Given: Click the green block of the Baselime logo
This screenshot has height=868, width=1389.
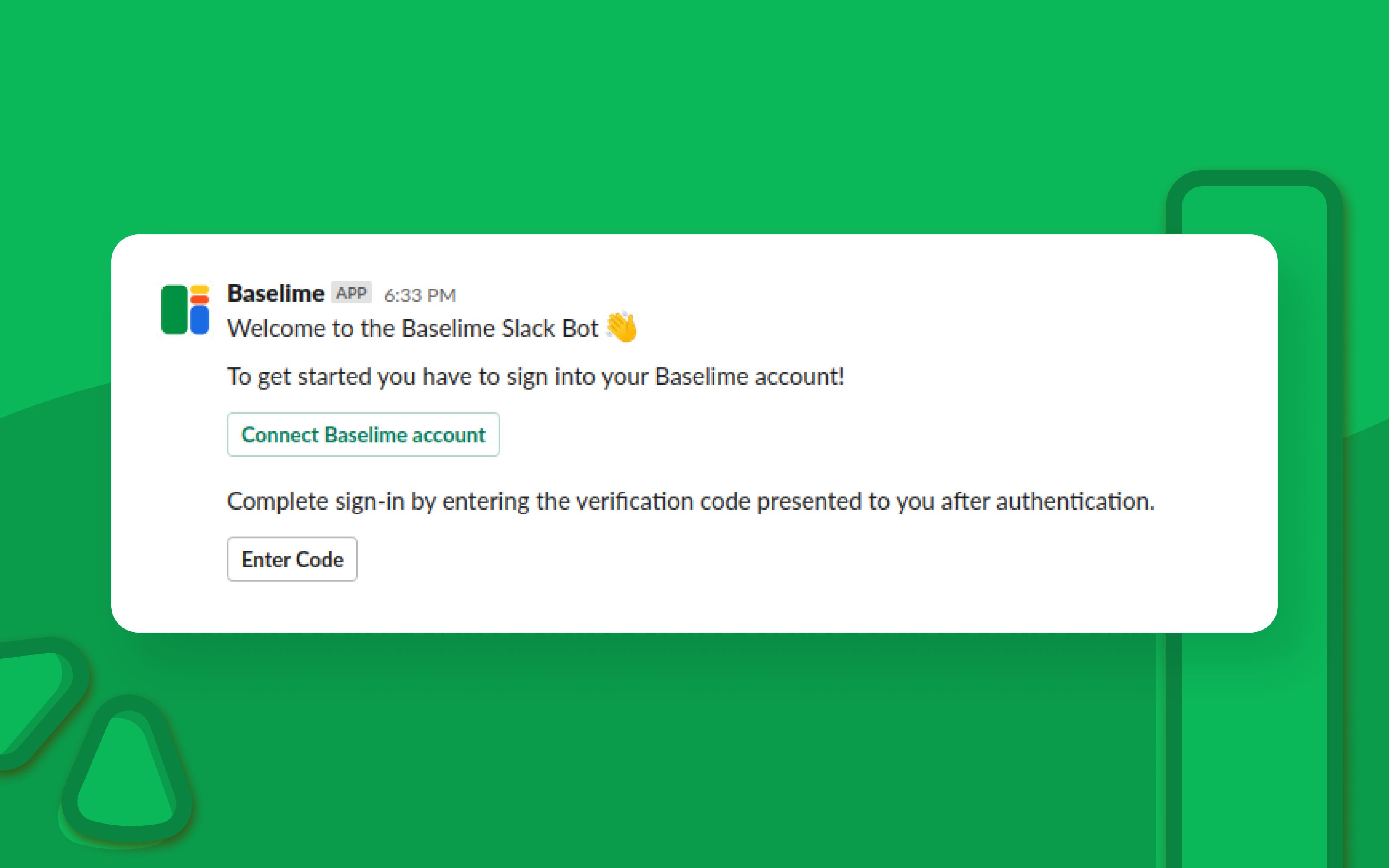Looking at the screenshot, I should 174,310.
